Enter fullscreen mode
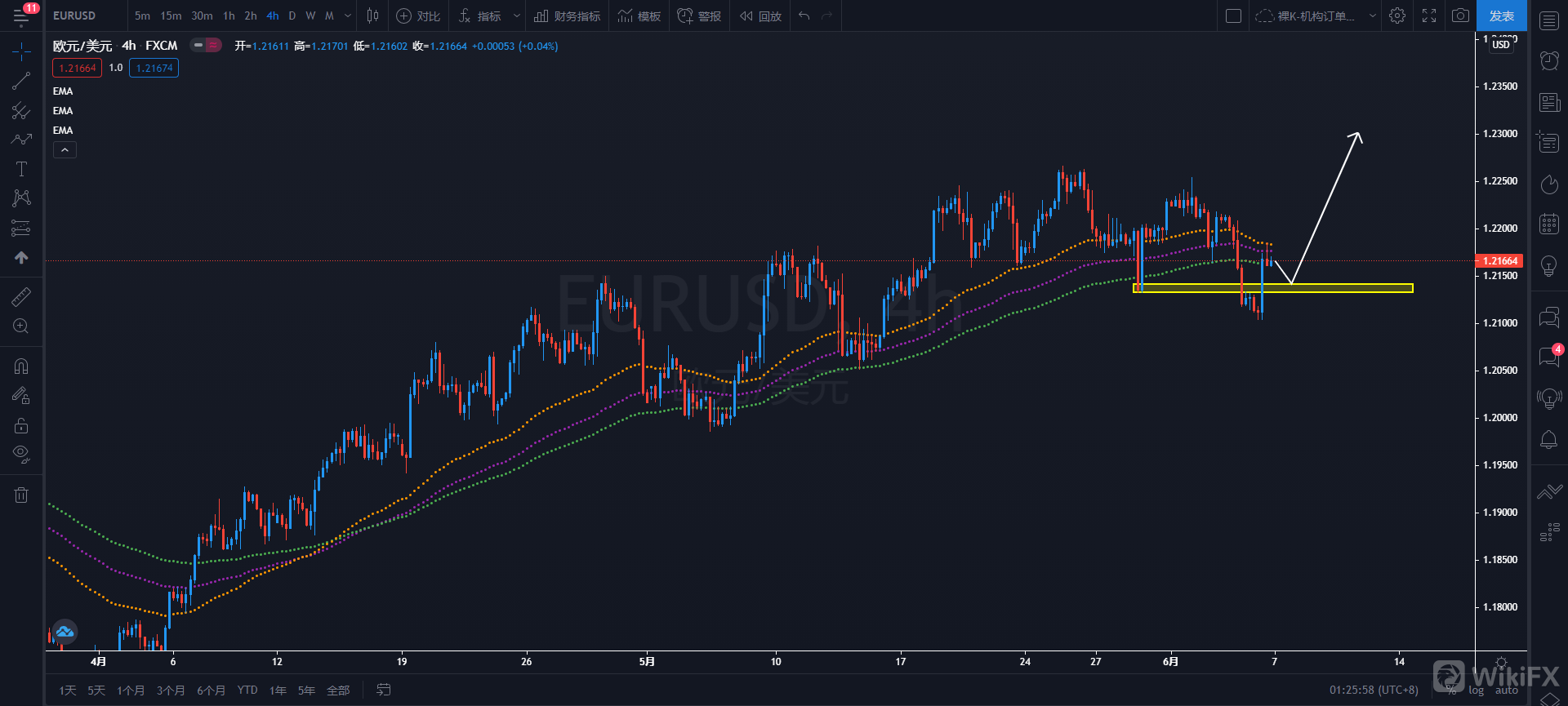This screenshot has width=1568, height=706. coord(1429,16)
